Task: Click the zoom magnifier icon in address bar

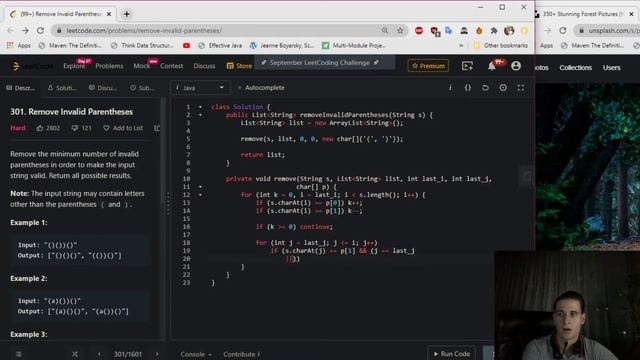Action: tap(385, 31)
